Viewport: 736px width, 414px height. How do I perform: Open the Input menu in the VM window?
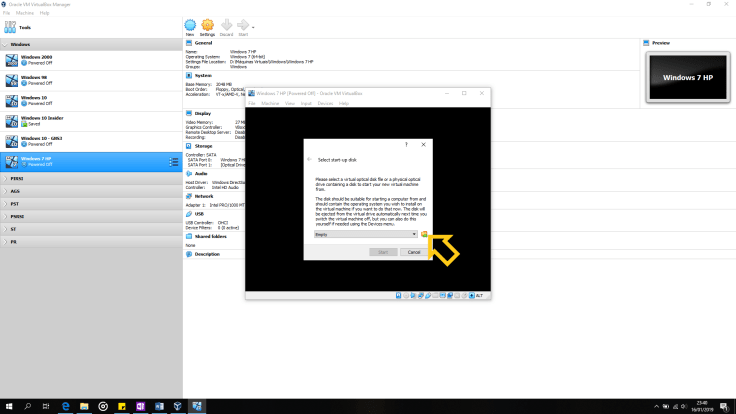click(x=306, y=103)
